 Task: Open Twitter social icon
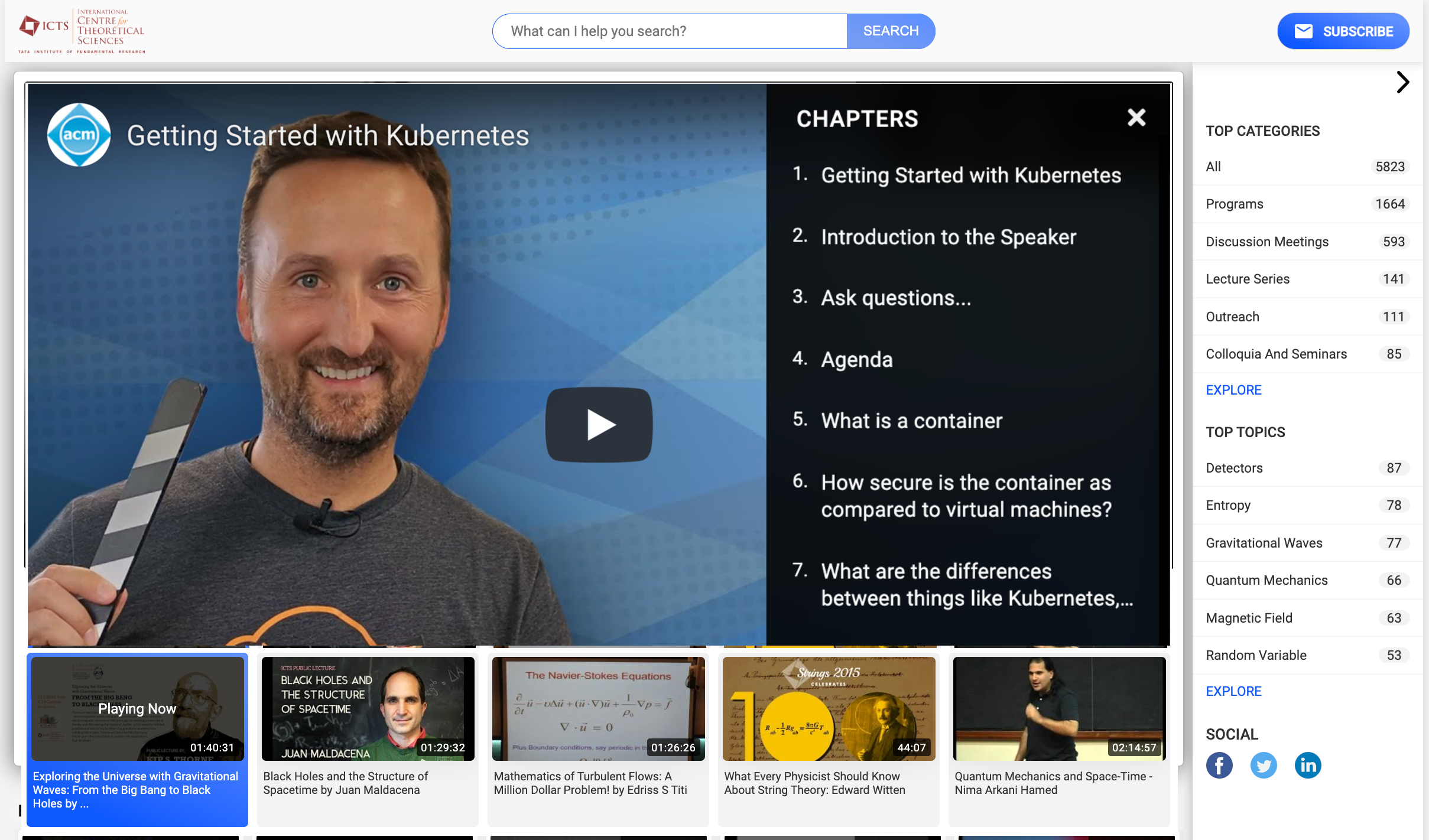tap(1263, 766)
